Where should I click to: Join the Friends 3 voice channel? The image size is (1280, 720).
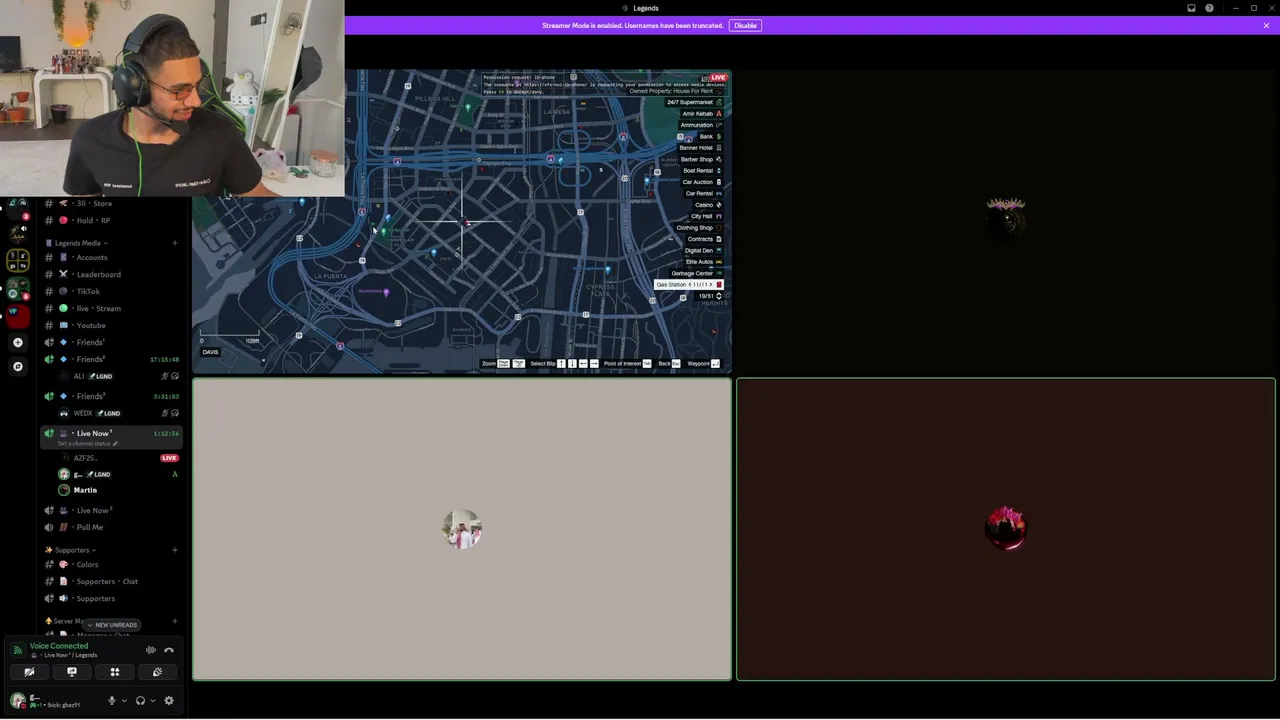111,396
